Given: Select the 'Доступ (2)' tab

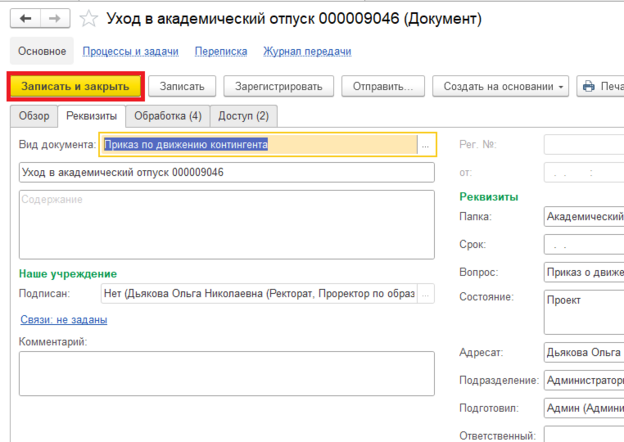Looking at the screenshot, I should coord(242,116).
